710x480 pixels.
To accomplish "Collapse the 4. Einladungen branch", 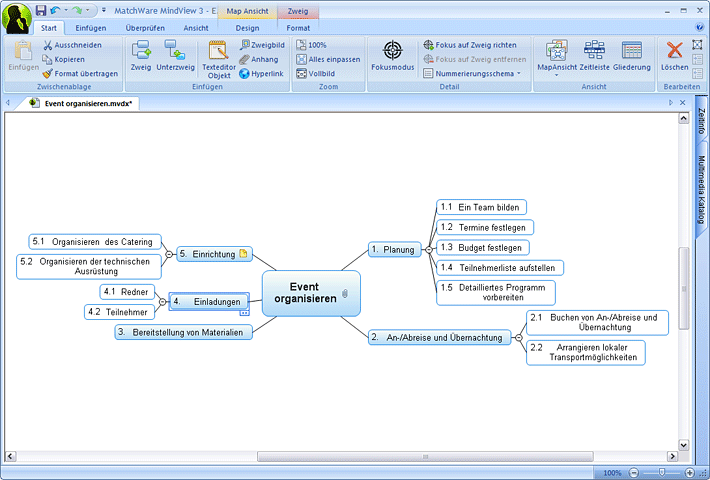I will (x=163, y=302).
